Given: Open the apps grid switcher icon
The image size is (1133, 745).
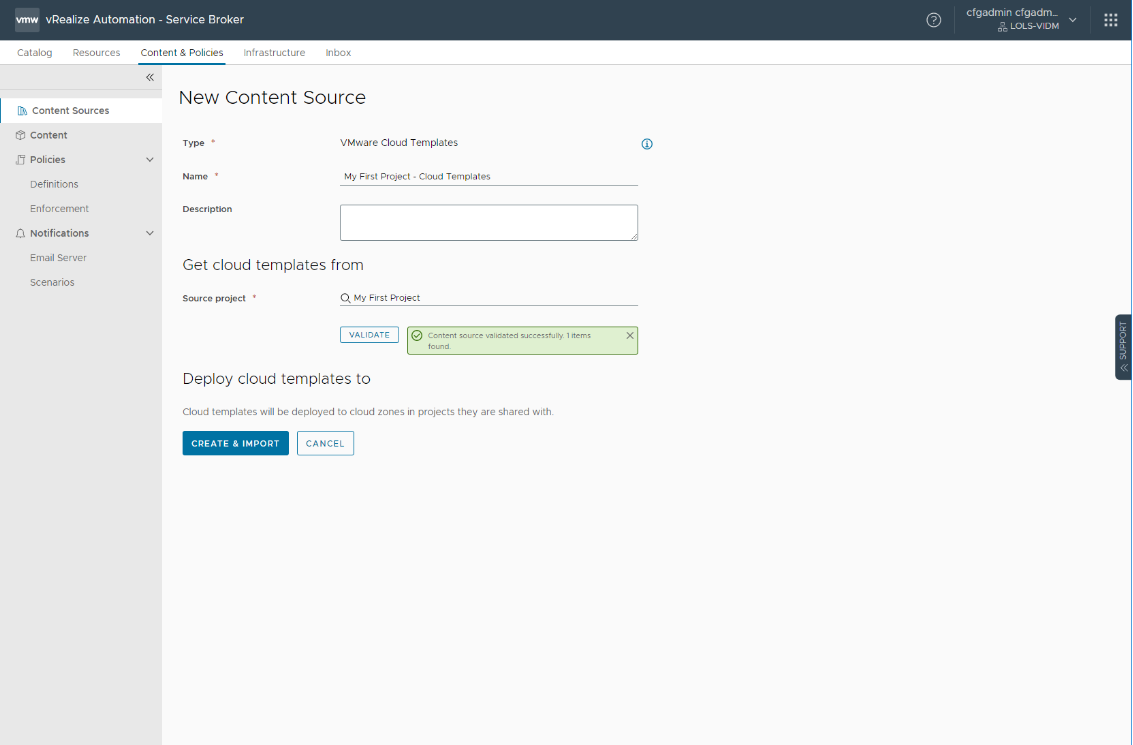Looking at the screenshot, I should tap(1111, 20).
